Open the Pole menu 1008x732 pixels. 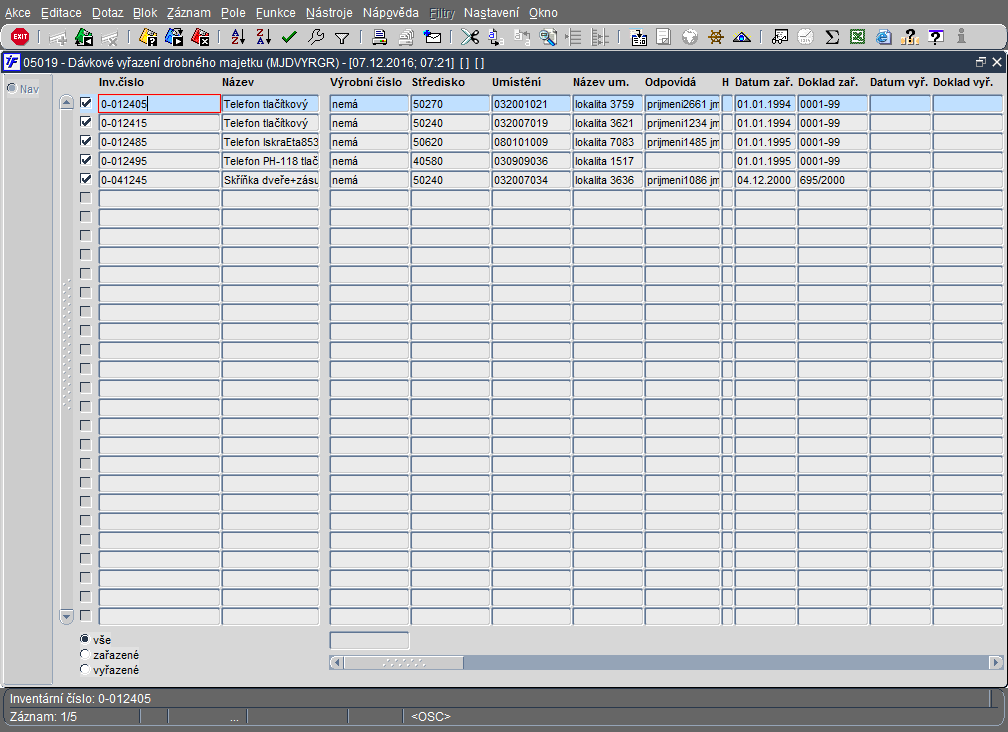[x=233, y=13]
